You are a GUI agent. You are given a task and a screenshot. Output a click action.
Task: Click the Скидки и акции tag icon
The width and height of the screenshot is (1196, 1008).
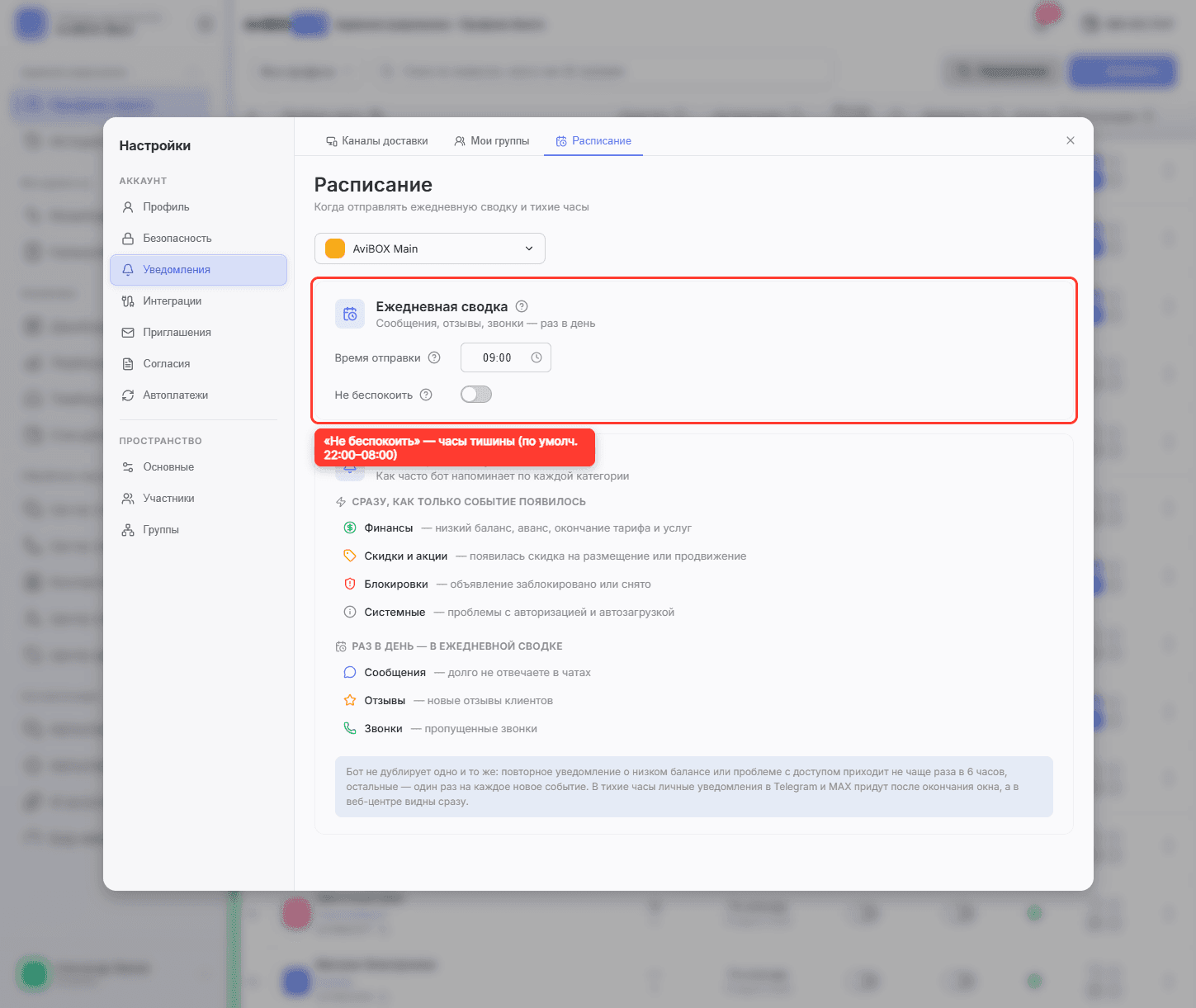tap(350, 556)
